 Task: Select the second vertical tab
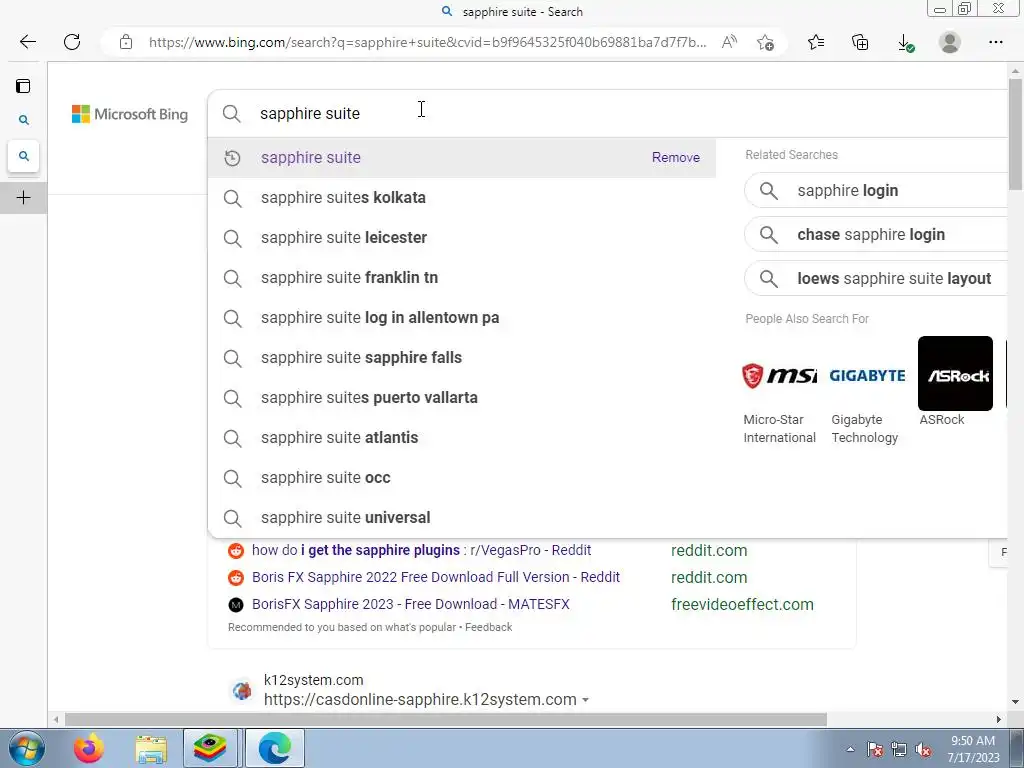tap(24, 156)
